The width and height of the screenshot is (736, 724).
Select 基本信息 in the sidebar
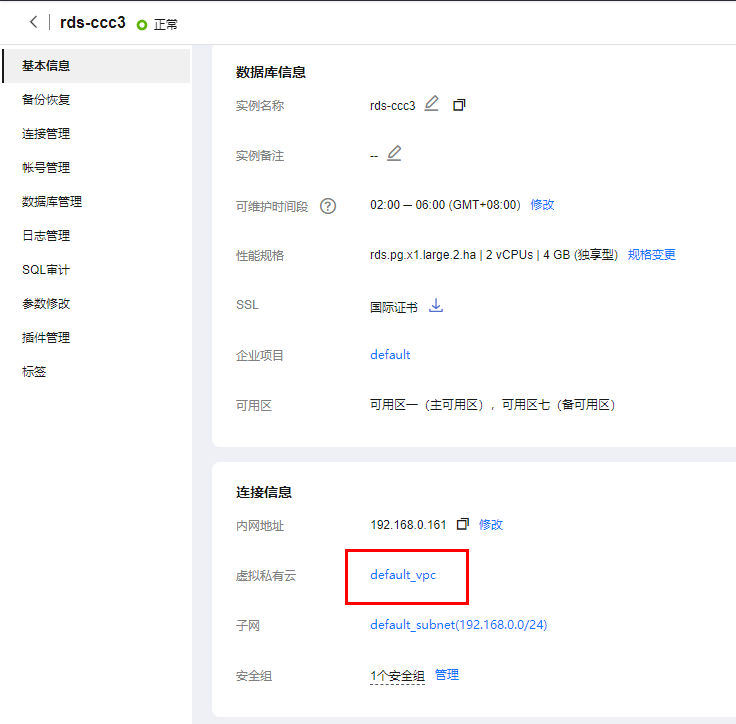coord(96,66)
